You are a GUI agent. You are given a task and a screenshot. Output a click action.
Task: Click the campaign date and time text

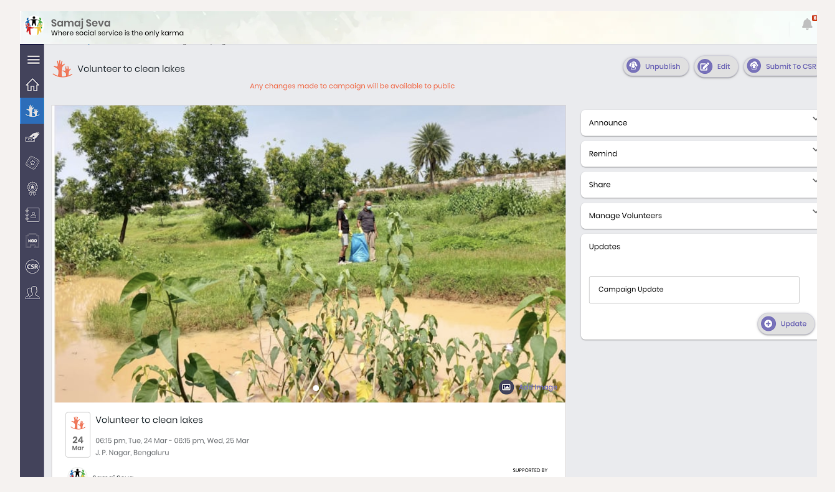pos(172,441)
